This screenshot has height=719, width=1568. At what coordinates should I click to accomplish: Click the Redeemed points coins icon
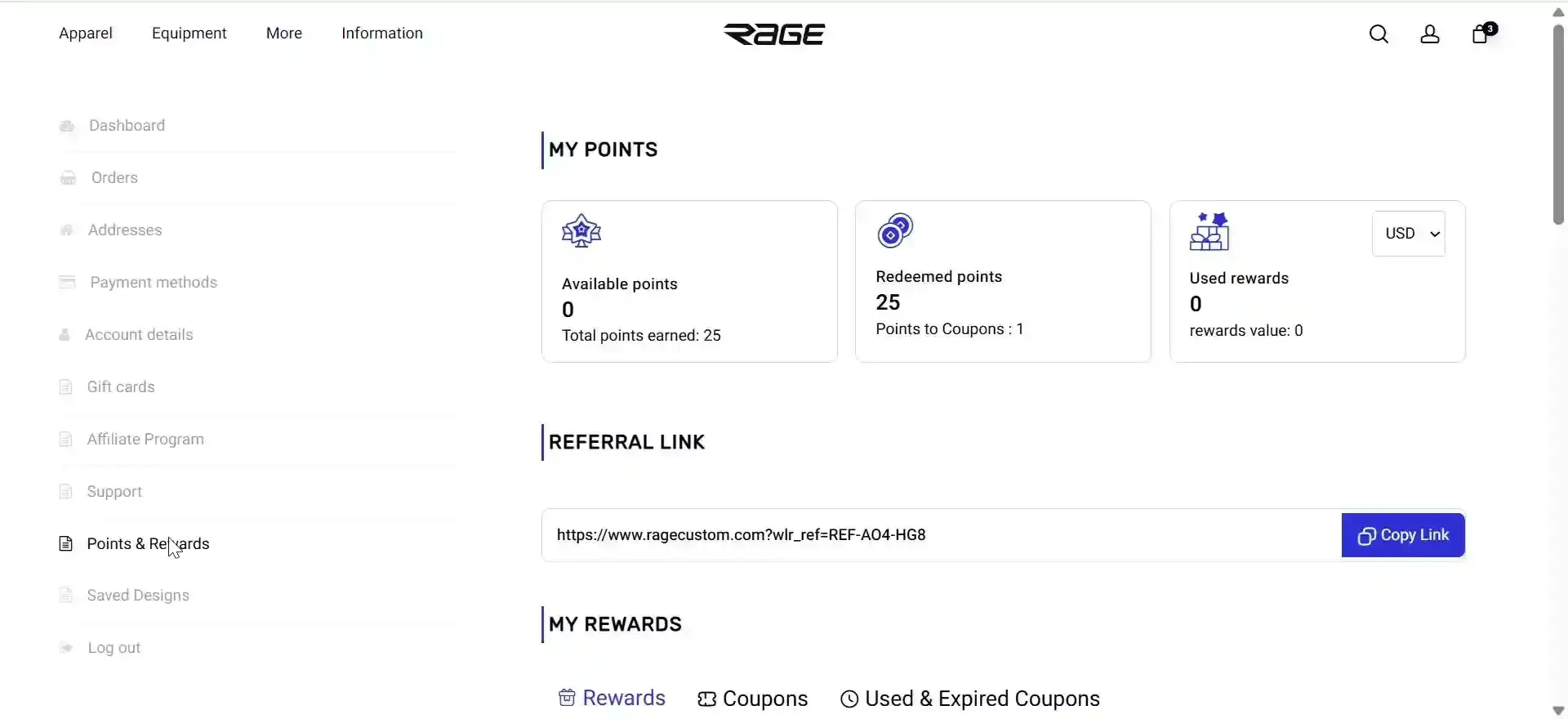point(895,231)
